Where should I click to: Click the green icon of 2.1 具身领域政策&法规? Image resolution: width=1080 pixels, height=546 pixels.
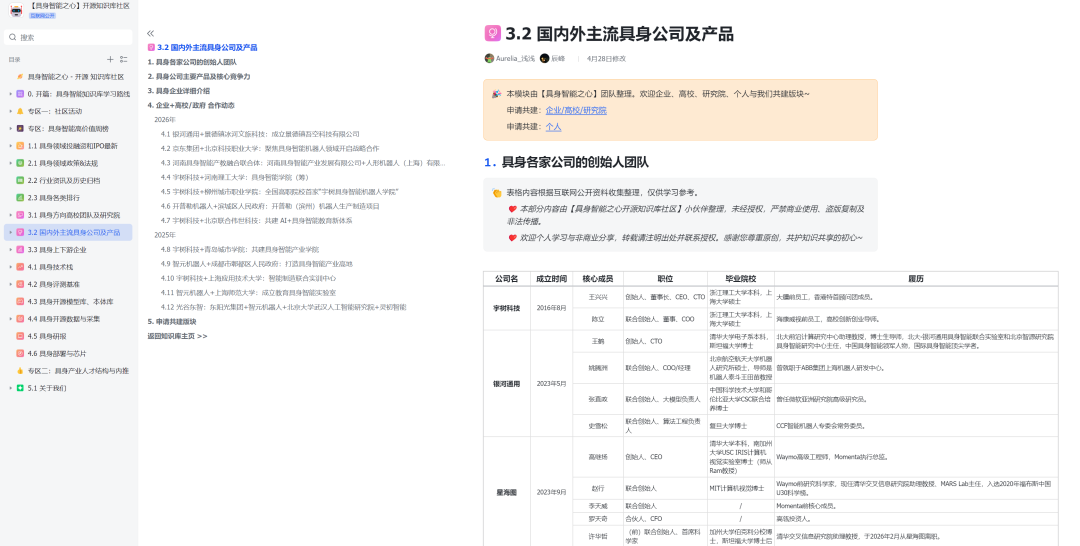pos(20,163)
